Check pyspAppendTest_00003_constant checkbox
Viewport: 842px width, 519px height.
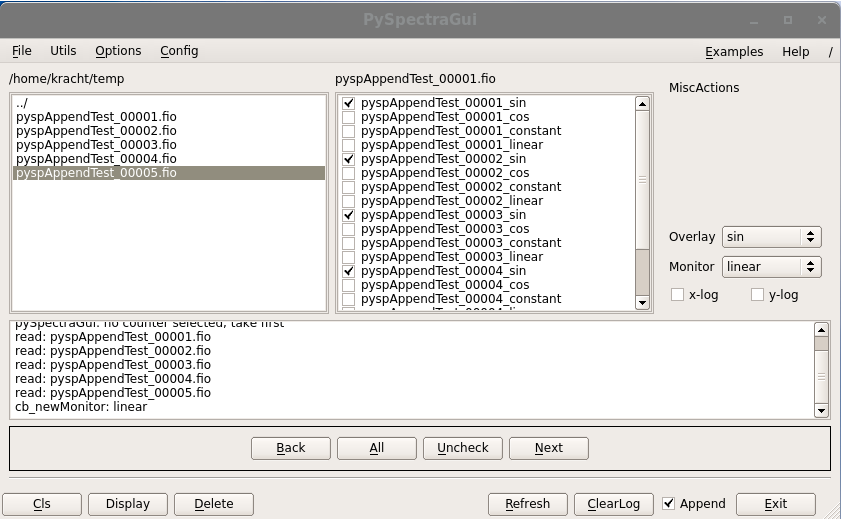(x=349, y=243)
